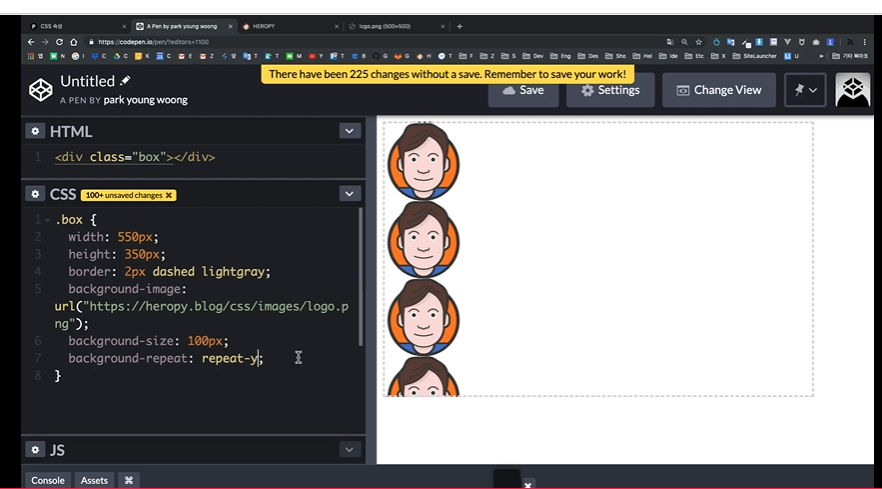Image resolution: width=882 pixels, height=489 pixels.
Task: Switch to the HEROPY browser tab
Action: pyautogui.click(x=288, y=26)
